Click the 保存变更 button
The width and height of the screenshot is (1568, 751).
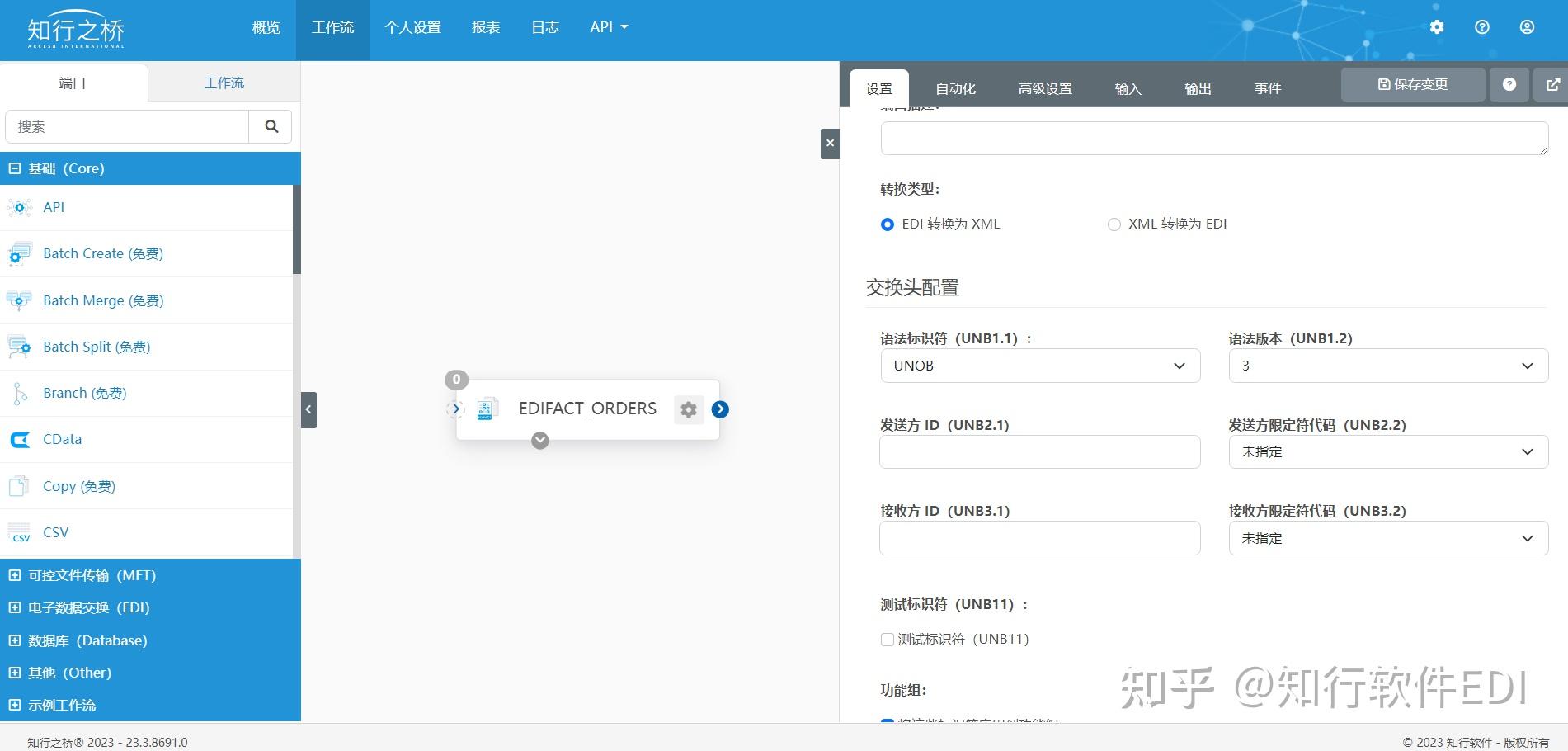(x=1412, y=83)
